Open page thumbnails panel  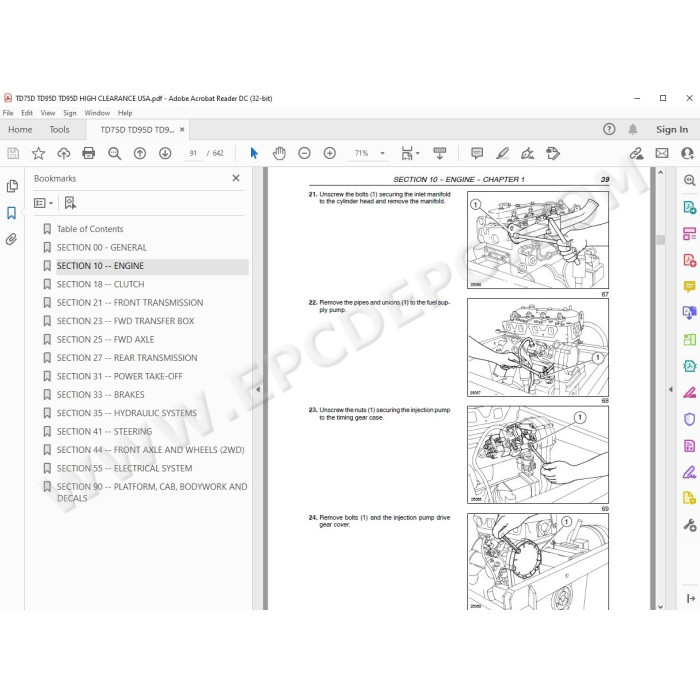[x=12, y=186]
